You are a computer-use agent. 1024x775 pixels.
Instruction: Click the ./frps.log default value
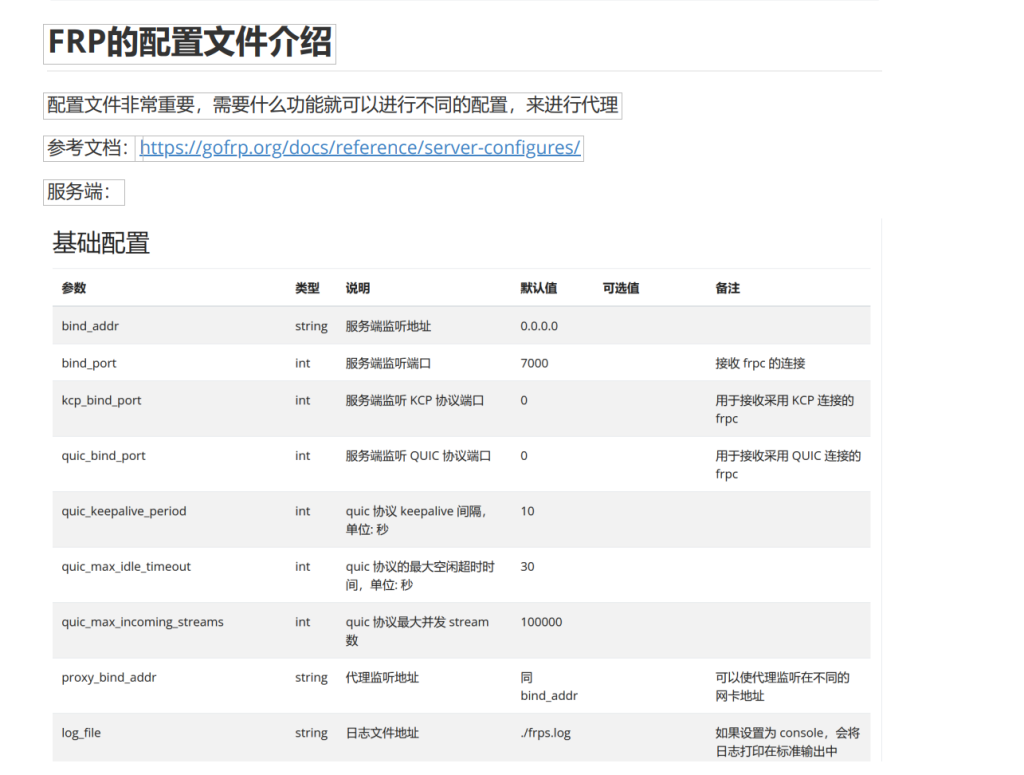coord(545,733)
